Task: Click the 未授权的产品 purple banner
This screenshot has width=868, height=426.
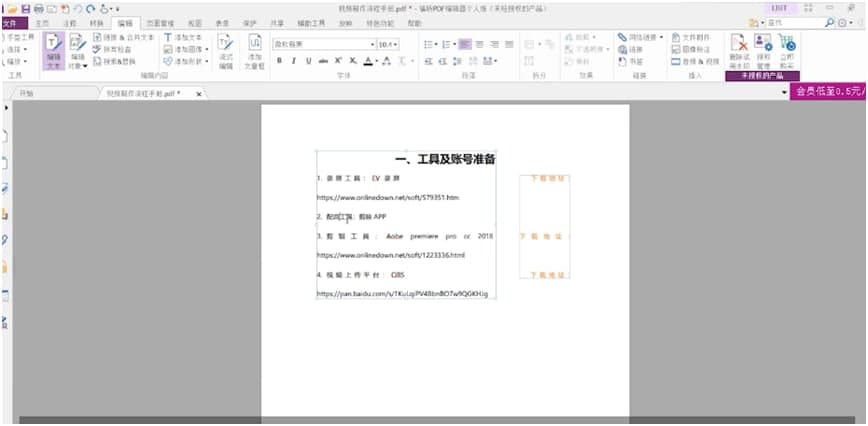Action: [x=762, y=76]
